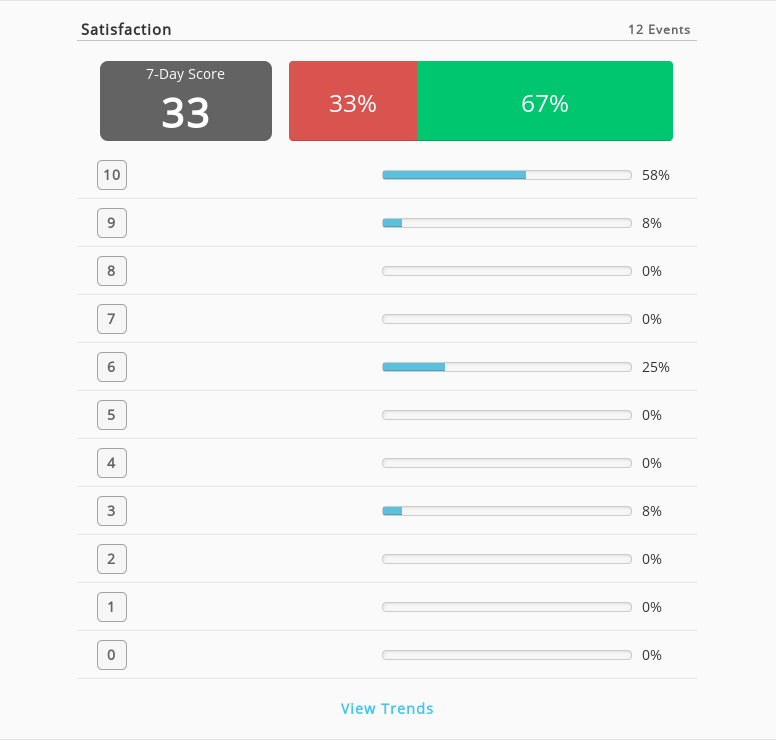776x740 pixels.
Task: Click the score 4 rating box
Action: [112, 463]
